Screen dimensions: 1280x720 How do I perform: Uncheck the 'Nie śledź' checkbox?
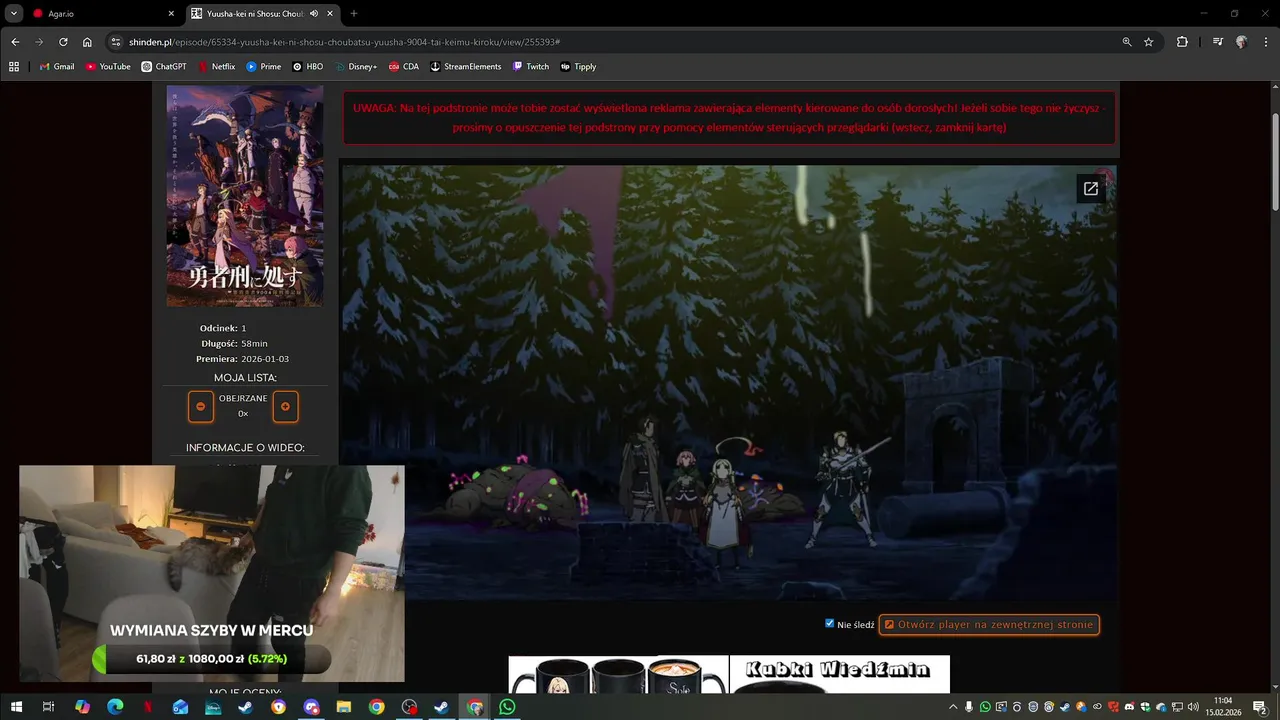click(x=829, y=623)
